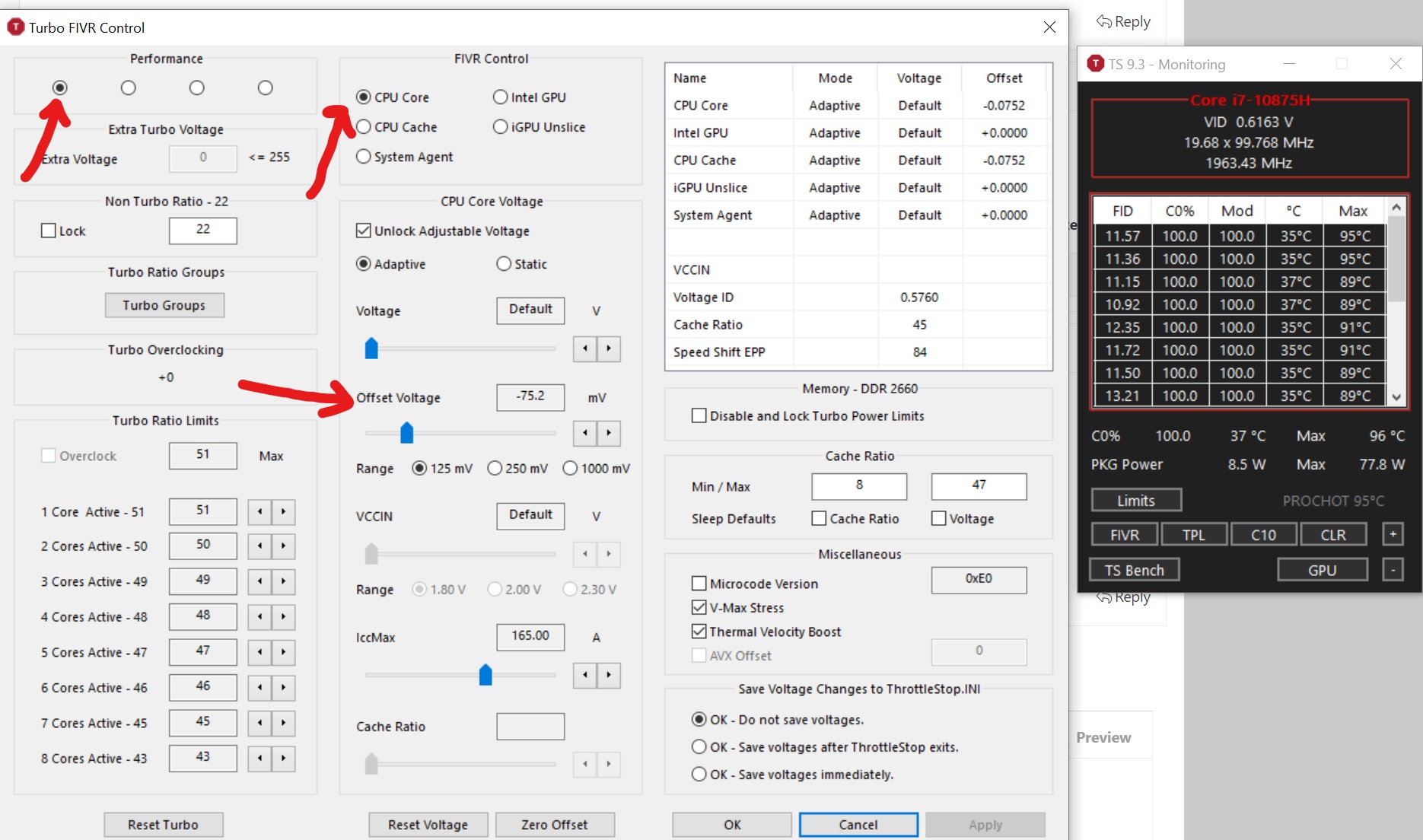Select the CPU Core row in voltage table
The height and width of the screenshot is (840, 1423).
coord(858,105)
